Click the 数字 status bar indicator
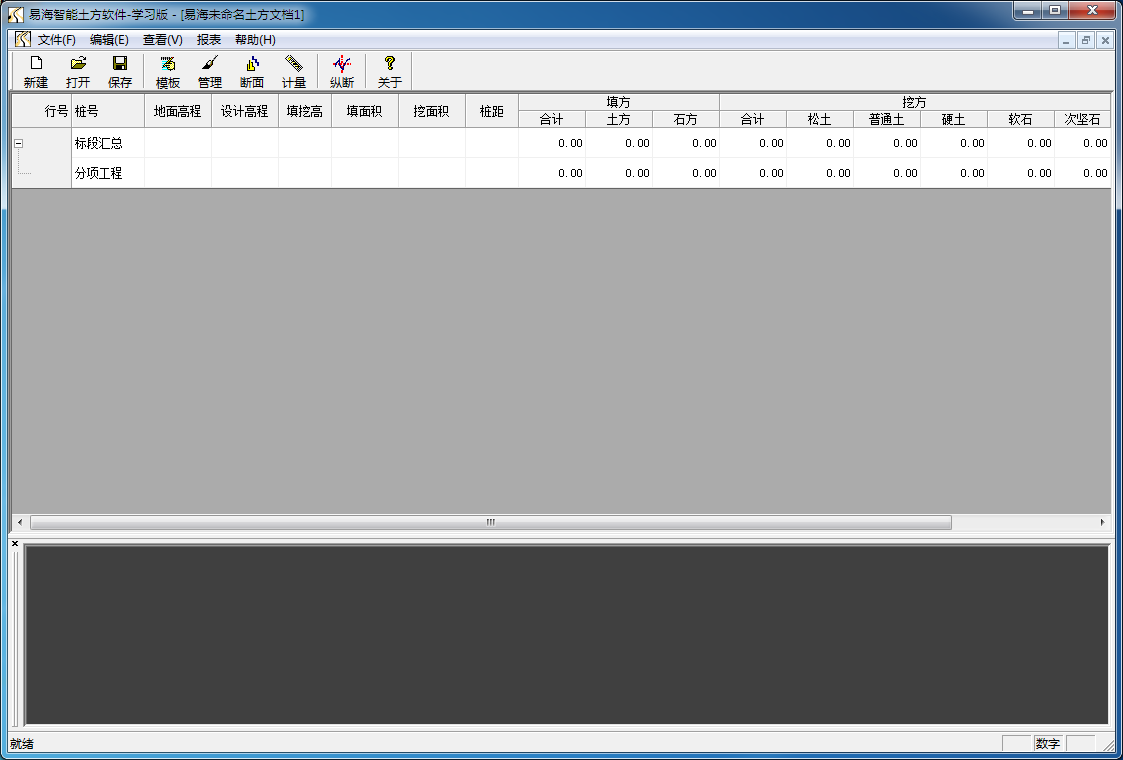 pos(1048,744)
